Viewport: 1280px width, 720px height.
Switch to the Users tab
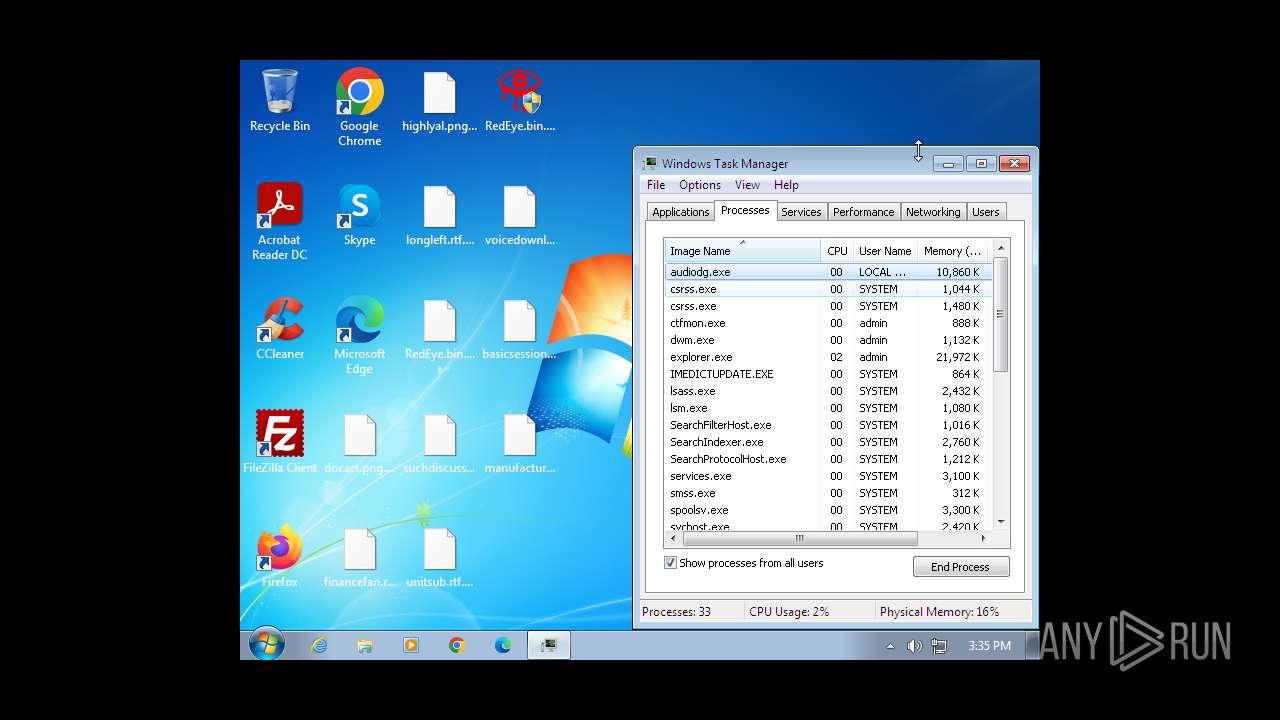(x=985, y=212)
